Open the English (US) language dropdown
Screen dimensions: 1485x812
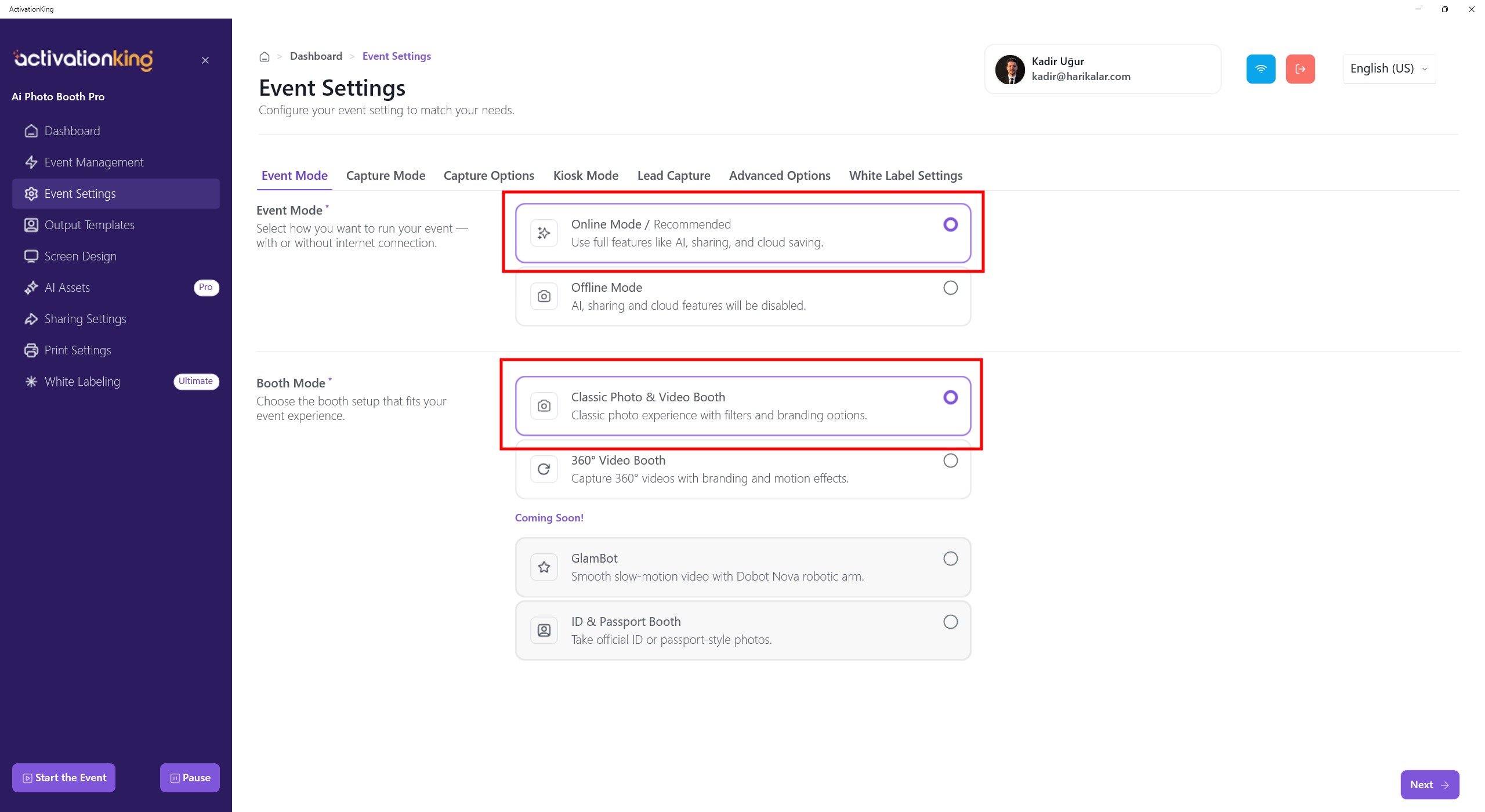point(1389,69)
